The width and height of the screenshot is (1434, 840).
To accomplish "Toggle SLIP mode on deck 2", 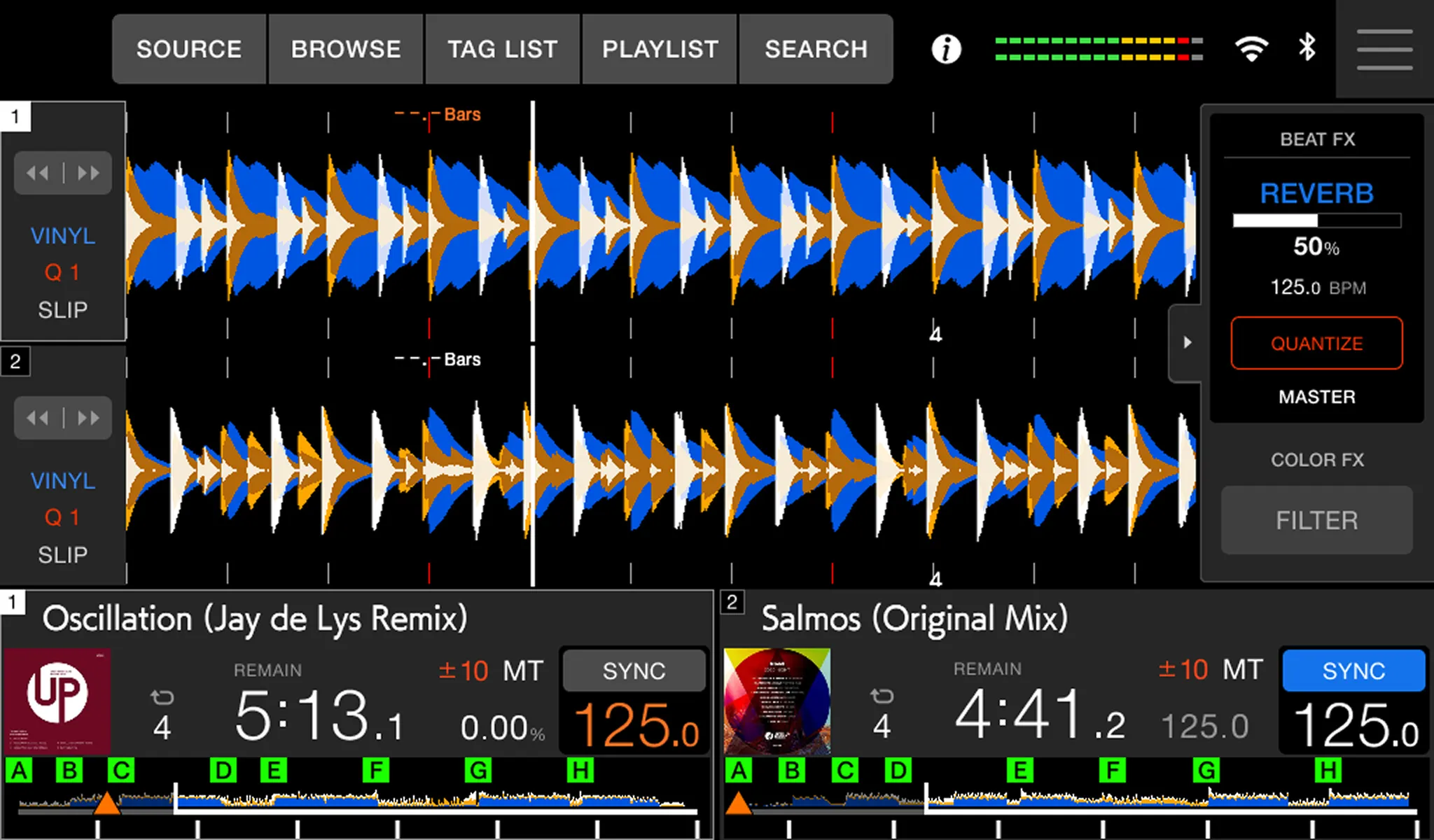I will 63,554.
